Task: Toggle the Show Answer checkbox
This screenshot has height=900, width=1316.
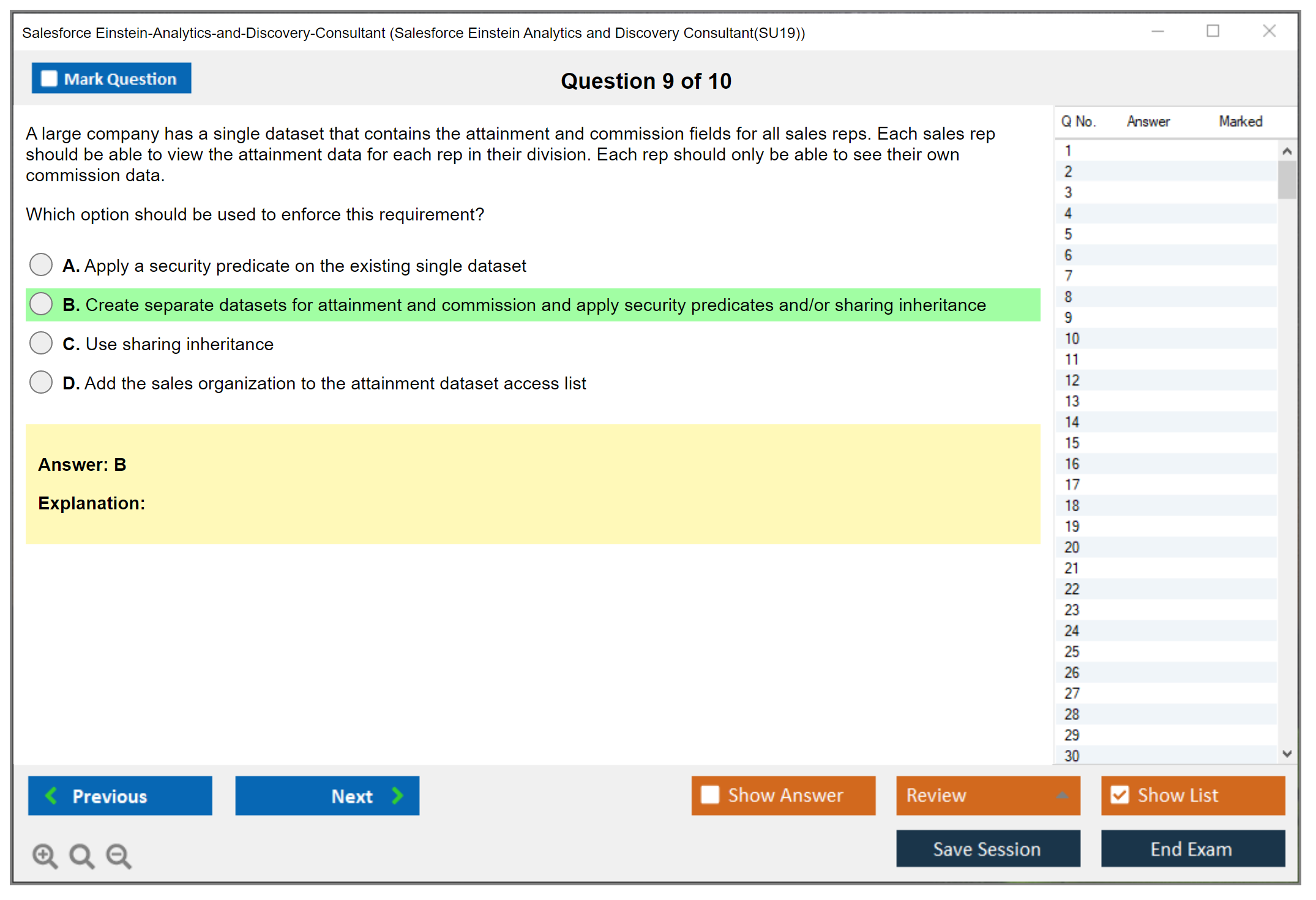Action: 710,795
